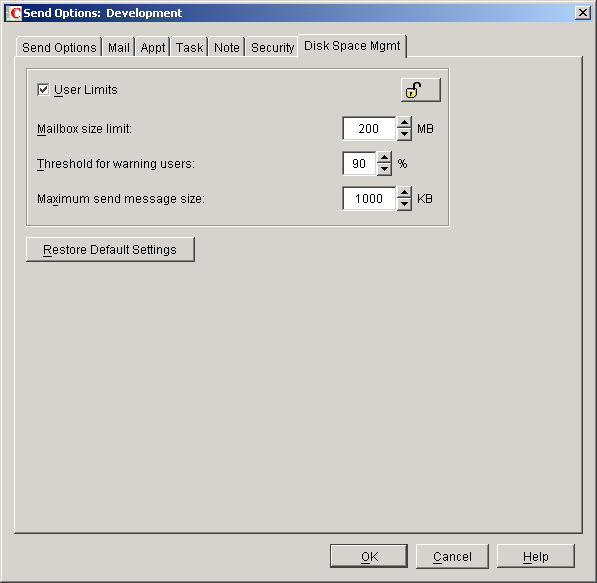The width and height of the screenshot is (597, 583).
Task: Increase Maximum send message size
Action: (404, 193)
